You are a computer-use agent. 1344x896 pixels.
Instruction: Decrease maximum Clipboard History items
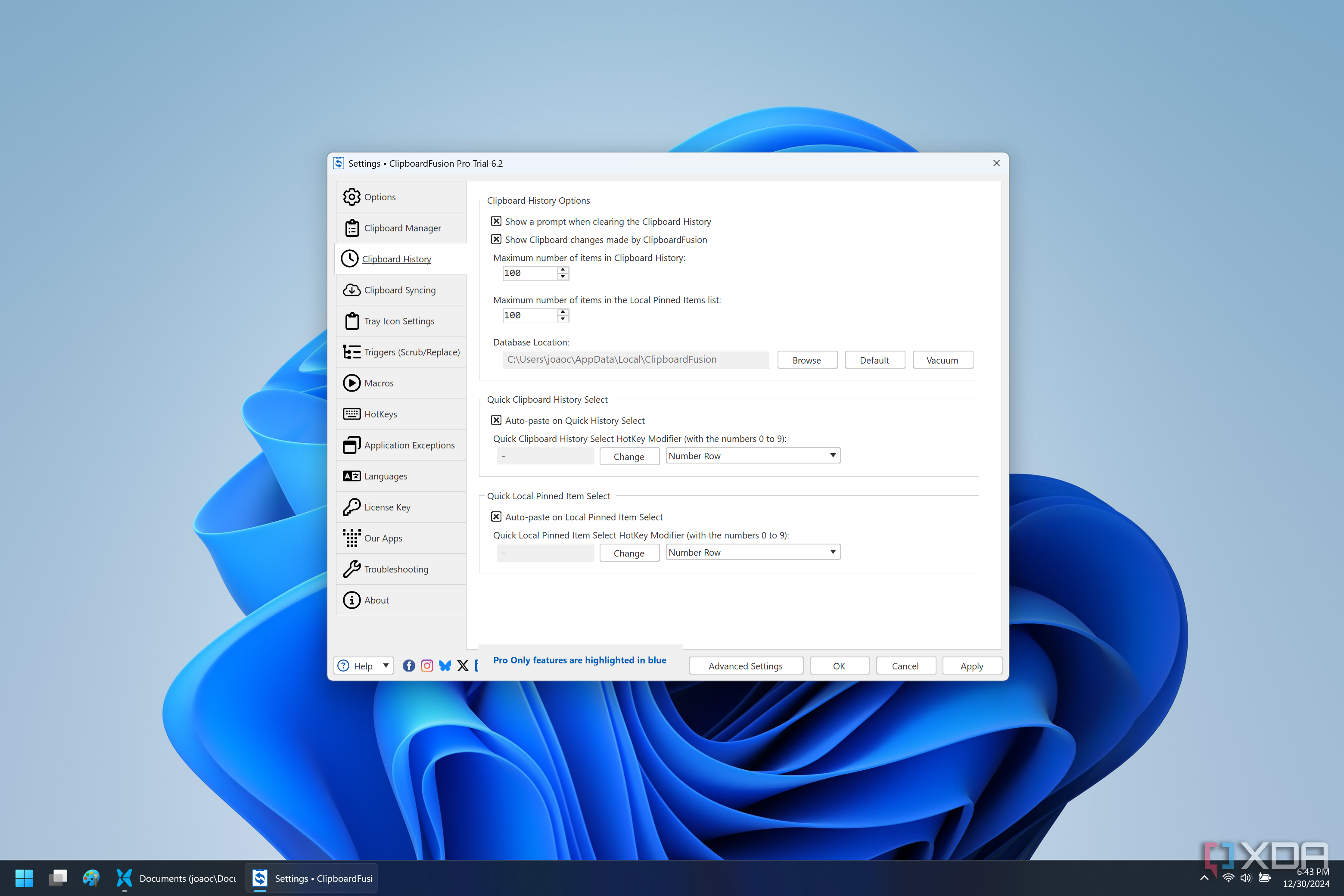click(x=563, y=277)
